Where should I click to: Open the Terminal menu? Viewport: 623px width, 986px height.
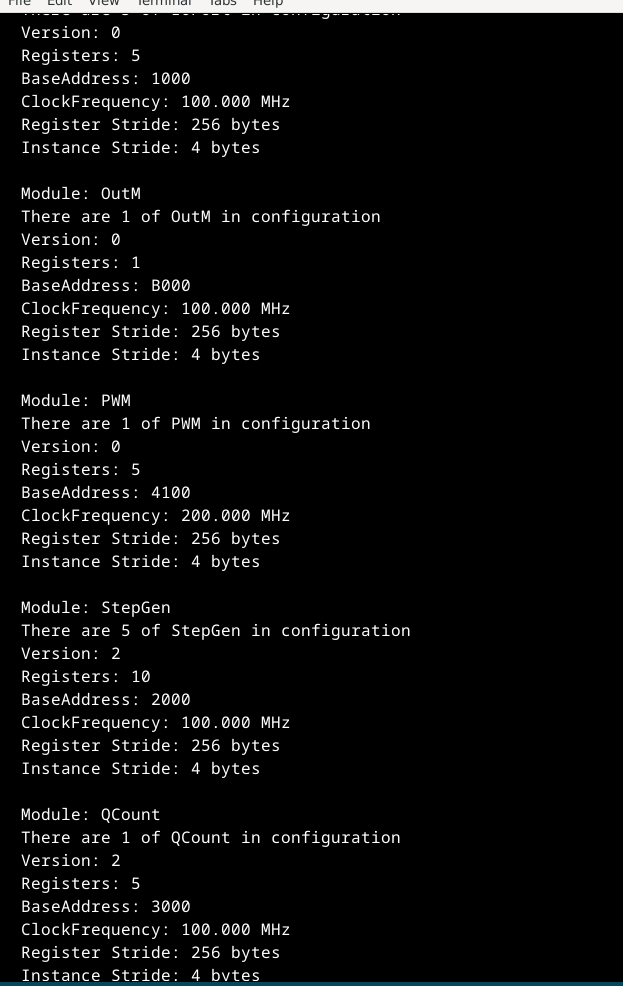pyautogui.click(x=164, y=3)
